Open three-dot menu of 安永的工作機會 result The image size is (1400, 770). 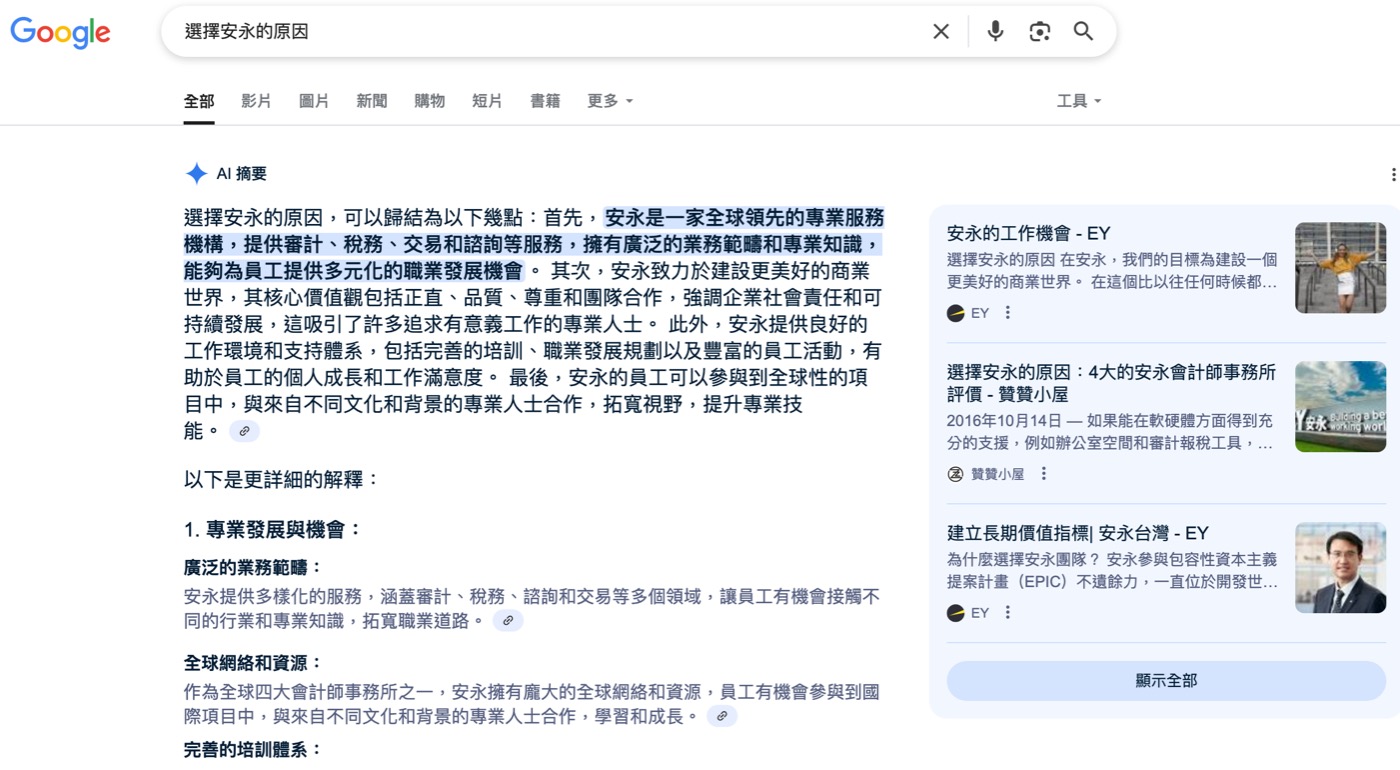click(1008, 313)
